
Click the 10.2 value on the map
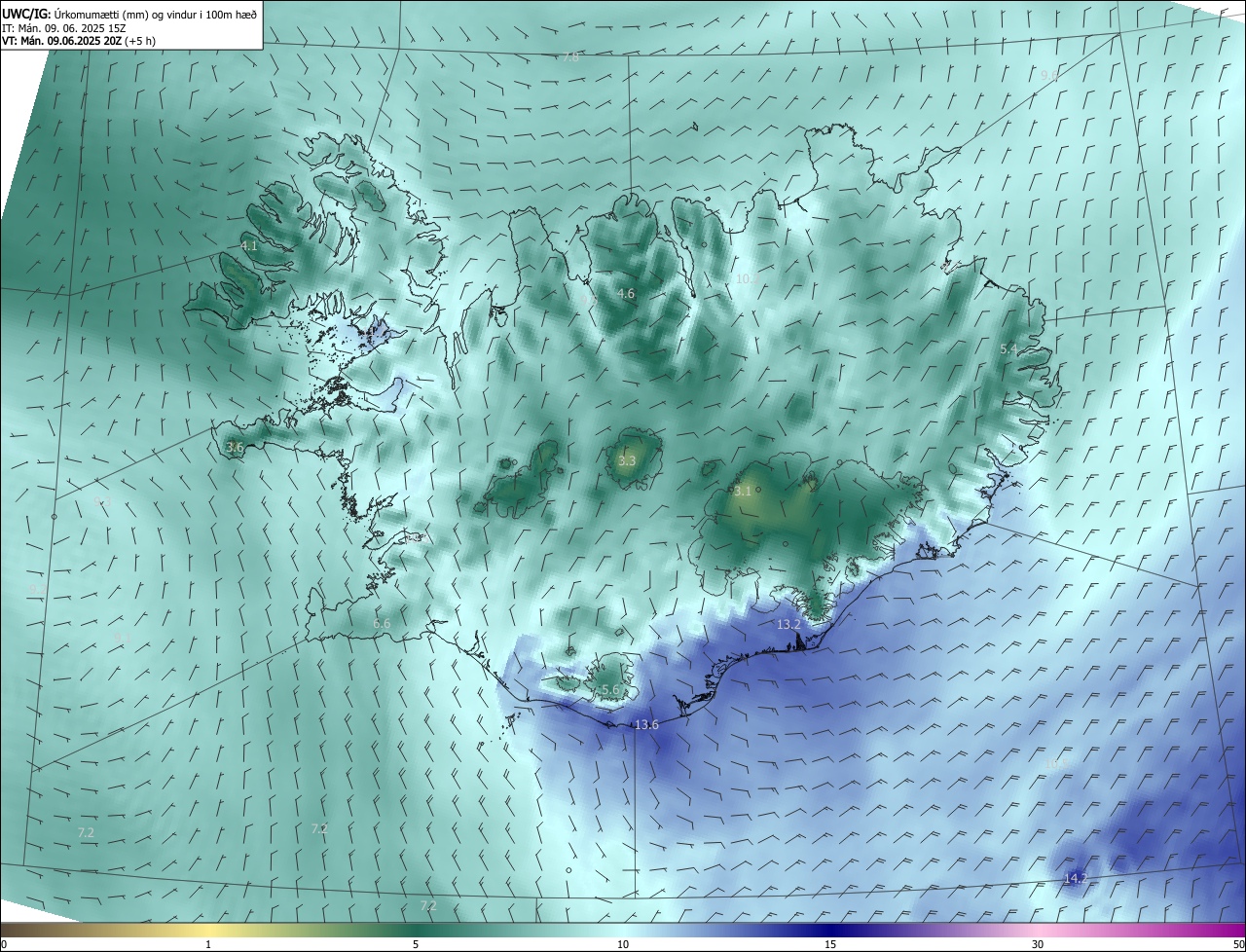pyautogui.click(x=746, y=278)
